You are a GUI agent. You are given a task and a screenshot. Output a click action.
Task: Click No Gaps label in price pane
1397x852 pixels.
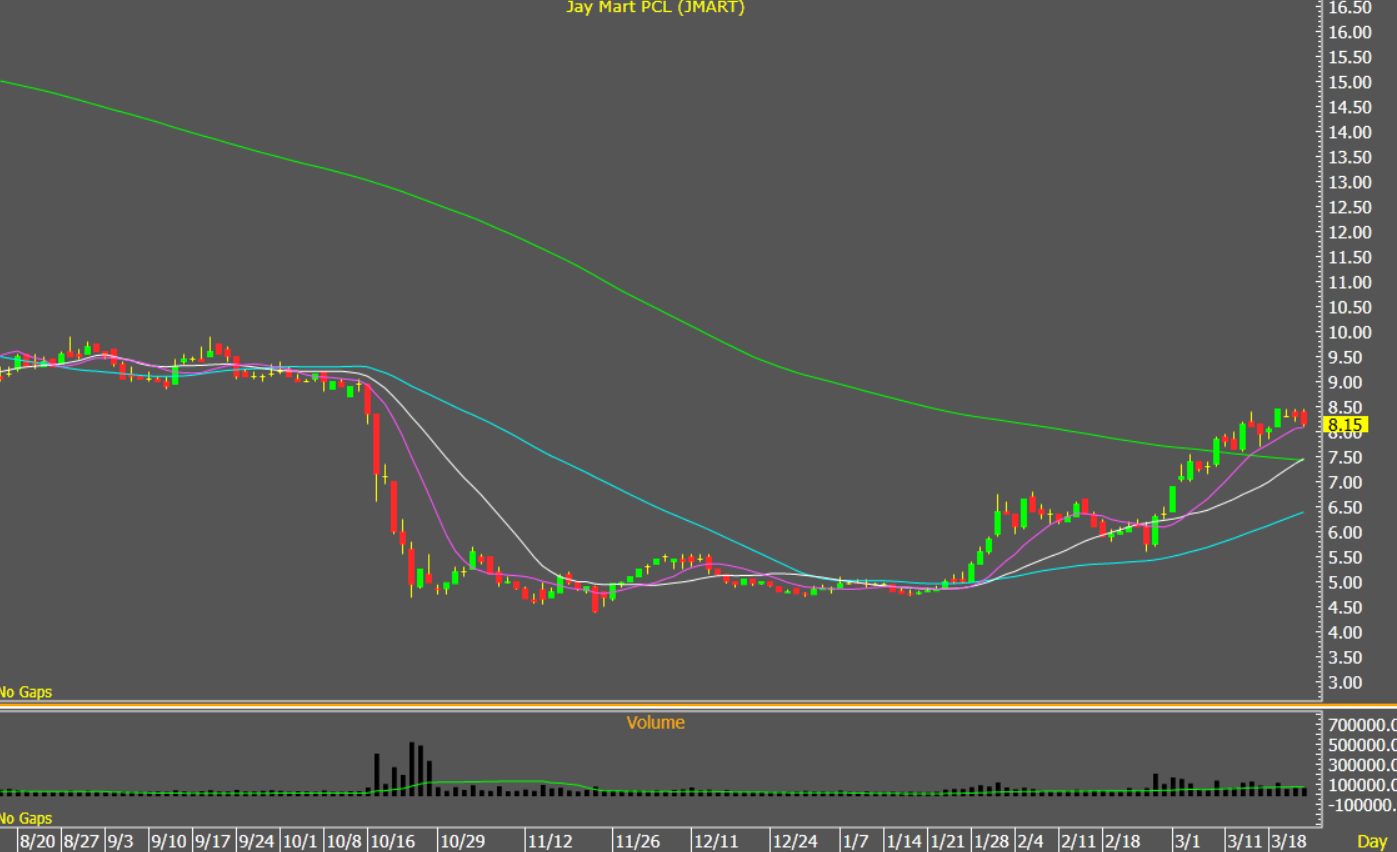click(25, 692)
